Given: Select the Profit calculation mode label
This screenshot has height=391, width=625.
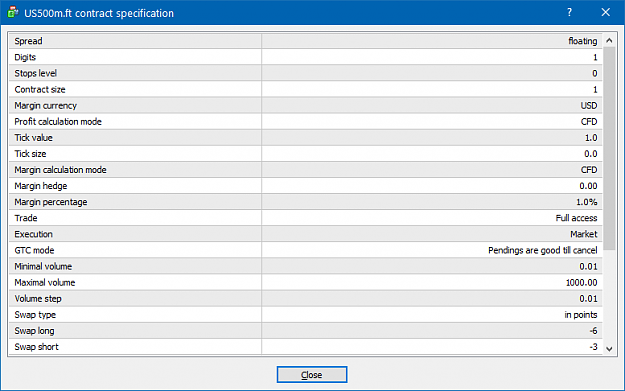Looking at the screenshot, I should point(58,122).
